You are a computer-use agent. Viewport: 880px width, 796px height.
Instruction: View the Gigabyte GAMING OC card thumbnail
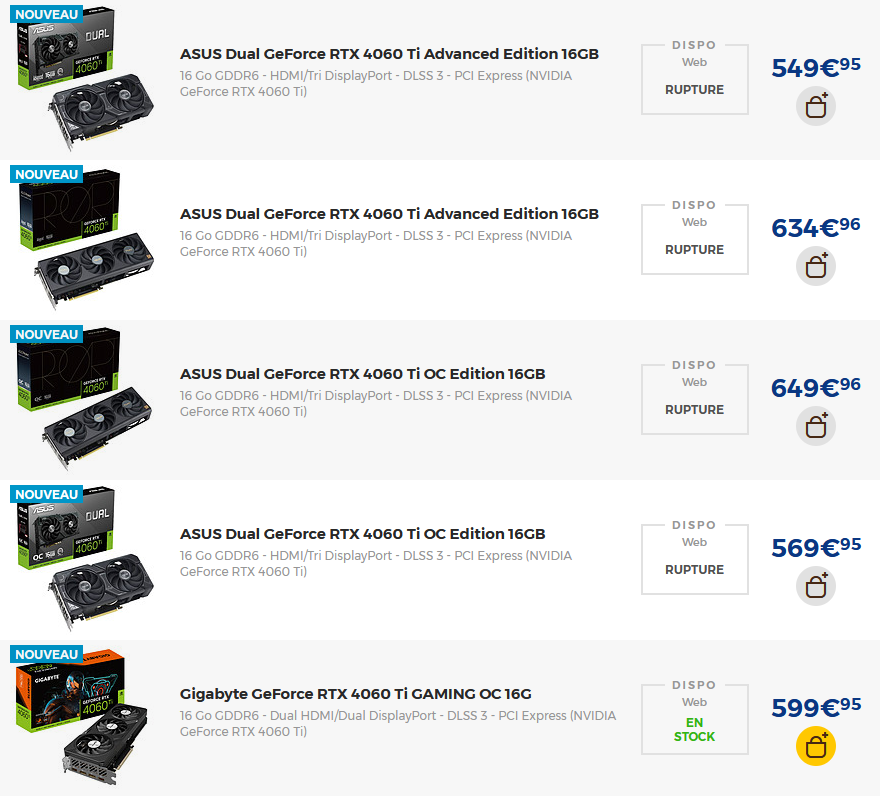pyautogui.click(x=82, y=719)
